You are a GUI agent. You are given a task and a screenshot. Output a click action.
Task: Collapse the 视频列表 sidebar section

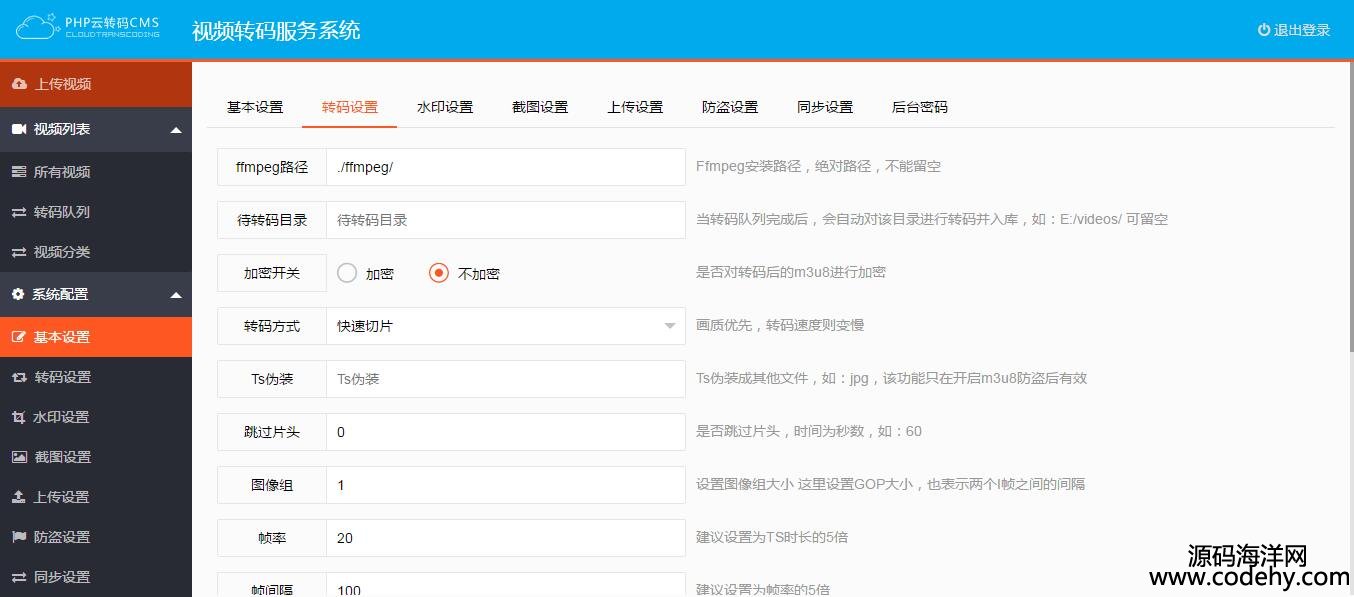pyautogui.click(x=176, y=130)
